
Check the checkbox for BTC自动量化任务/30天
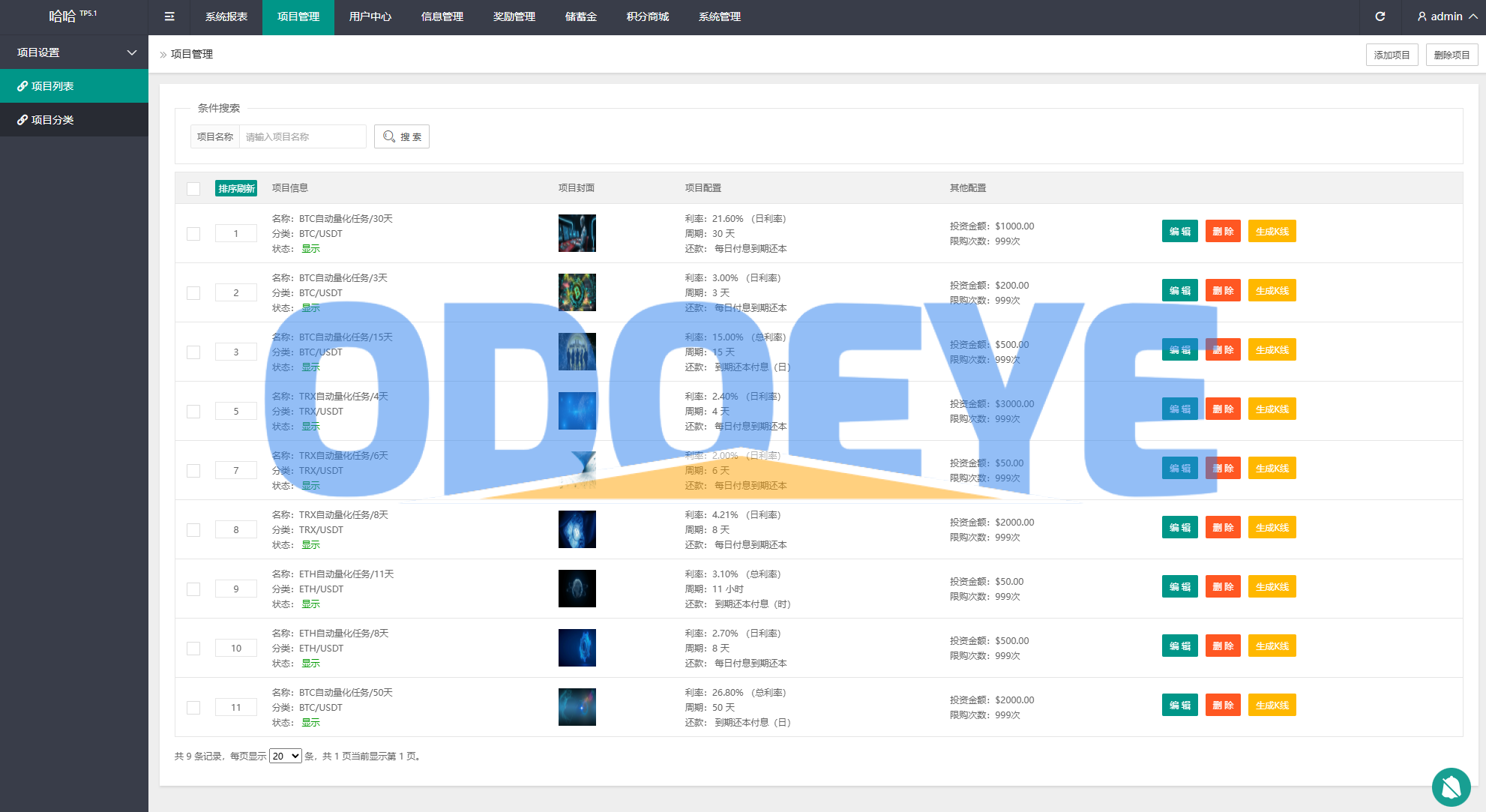[x=193, y=234]
